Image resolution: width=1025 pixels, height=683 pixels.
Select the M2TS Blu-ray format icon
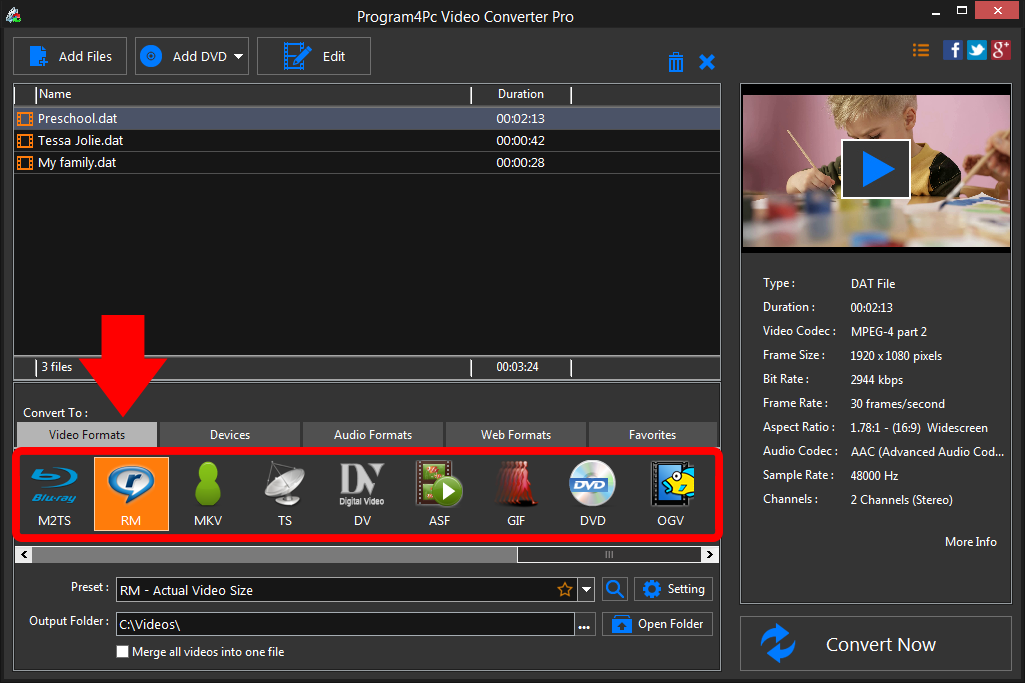tap(56, 493)
